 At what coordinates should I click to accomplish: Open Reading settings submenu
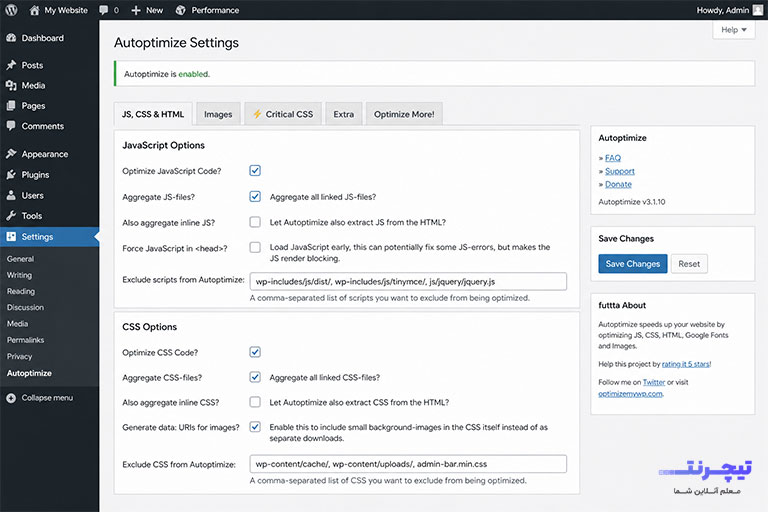(21, 292)
